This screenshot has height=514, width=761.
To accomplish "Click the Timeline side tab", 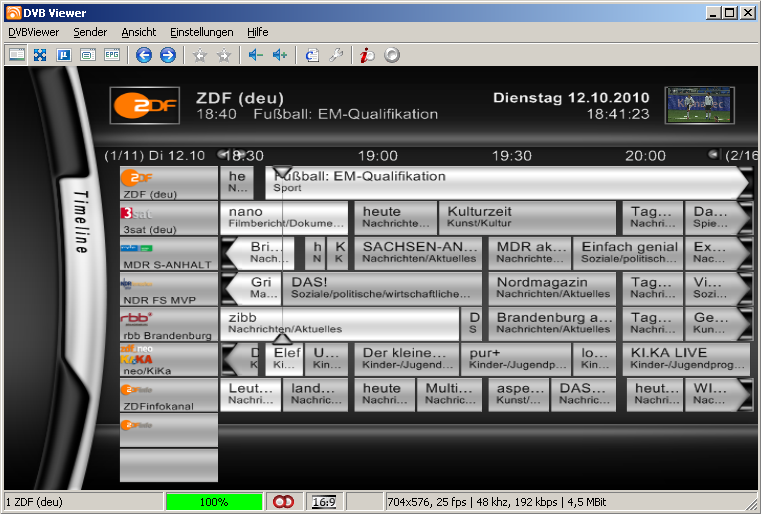I will 81,222.
